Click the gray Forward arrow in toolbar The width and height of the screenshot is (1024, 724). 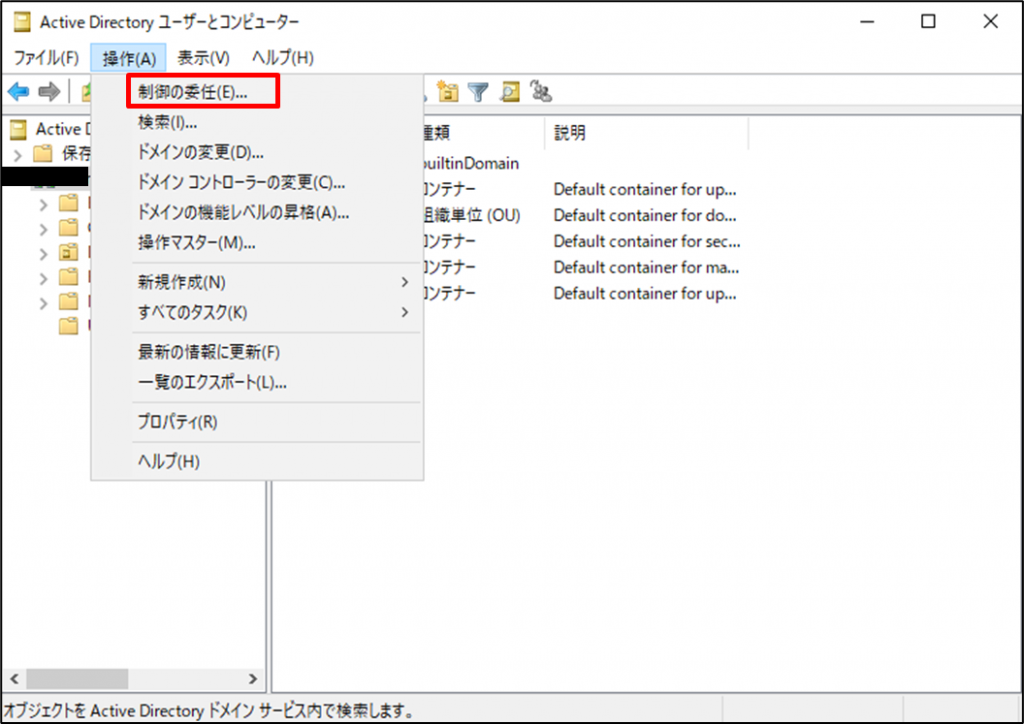click(x=49, y=91)
